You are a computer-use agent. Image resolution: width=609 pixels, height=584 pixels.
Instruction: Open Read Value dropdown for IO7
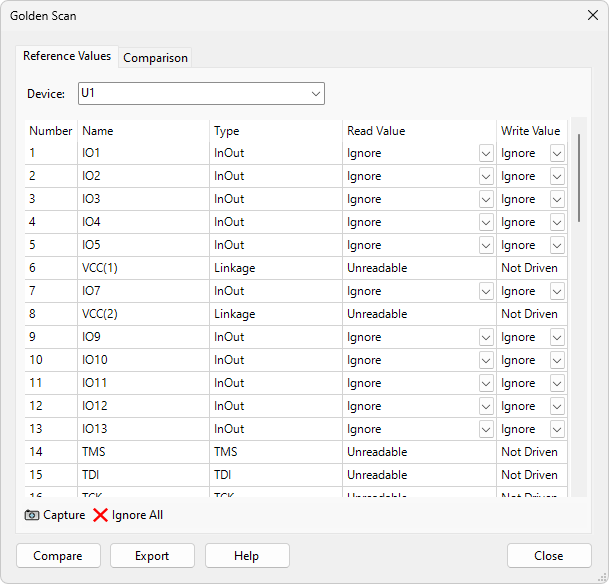[x=486, y=292]
